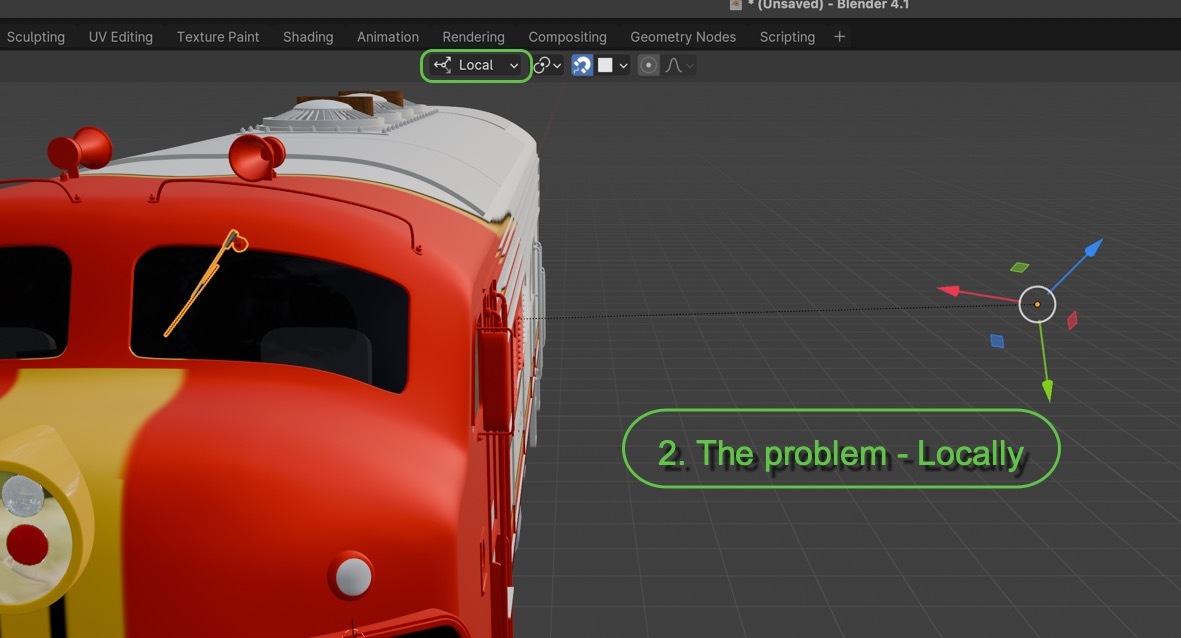Click the Blender icon in the title bar
Viewport: 1181px width, 638px height.
click(x=736, y=5)
